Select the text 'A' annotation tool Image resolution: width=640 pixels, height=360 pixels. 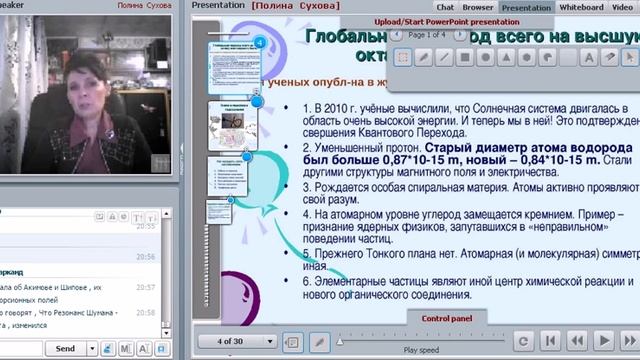(x=589, y=57)
